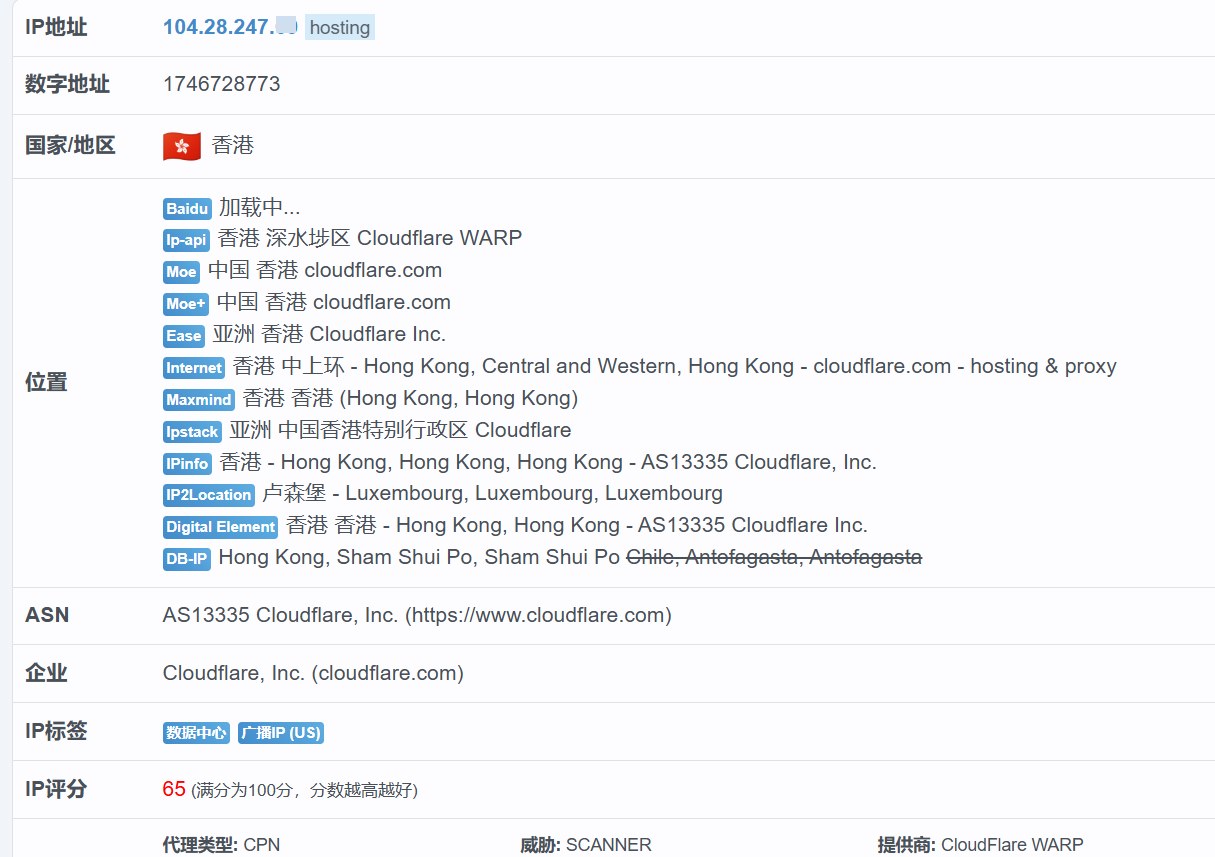Click the IPinfo source badge
The width and height of the screenshot is (1215, 857).
tap(187, 464)
